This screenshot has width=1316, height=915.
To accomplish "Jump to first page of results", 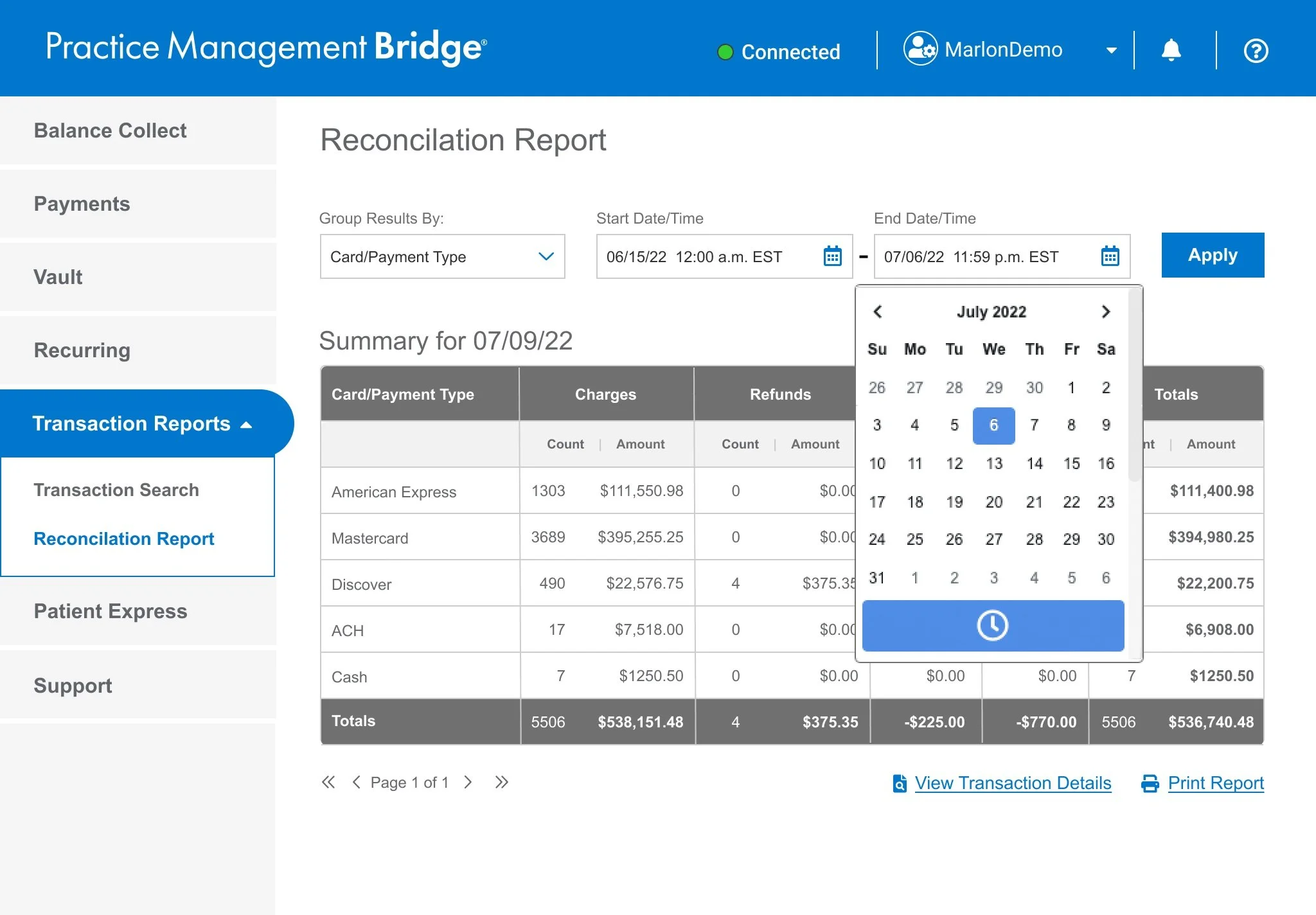I will (x=328, y=782).
